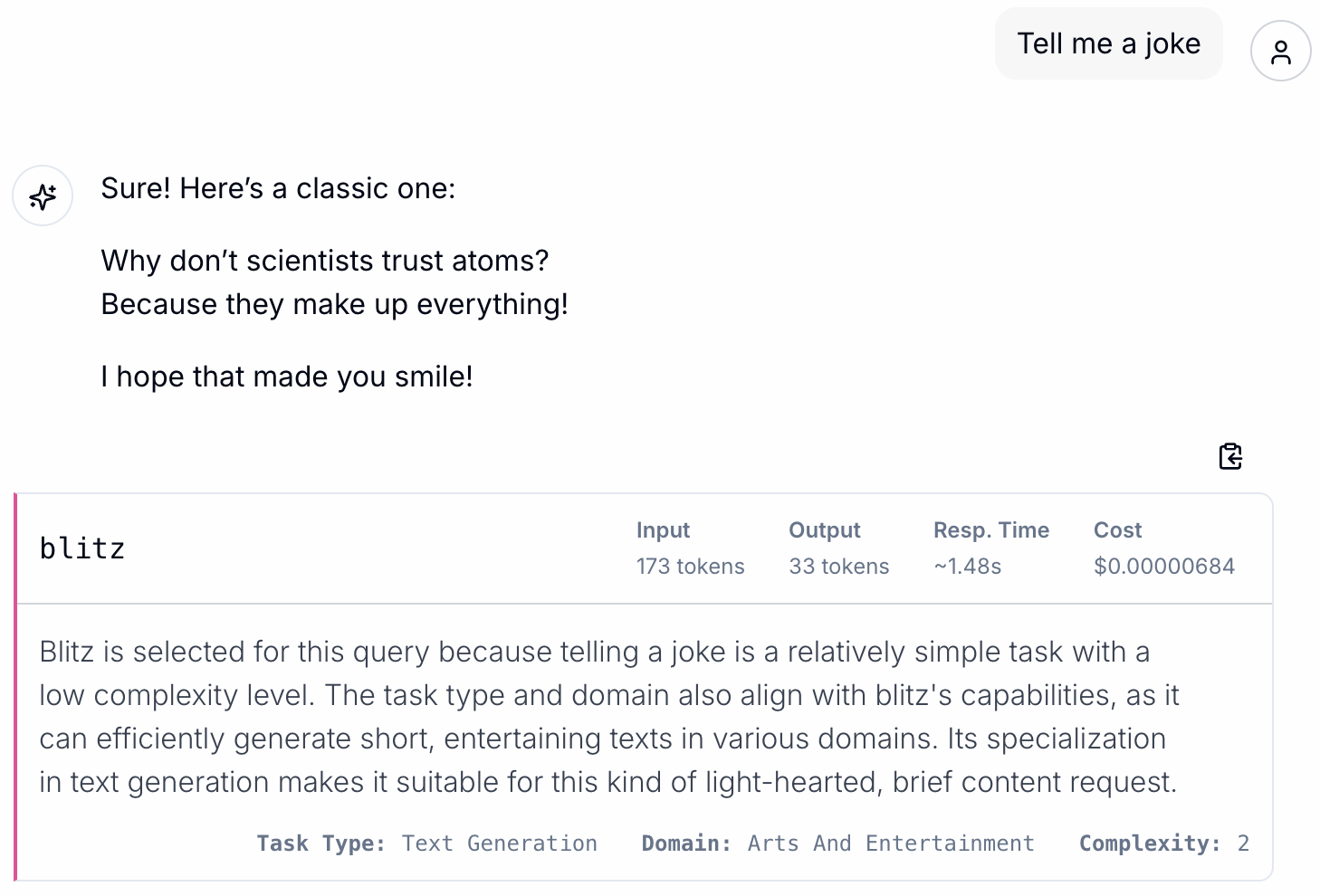
Task: Click the Blitz selection explanation paragraph
Action: click(x=608, y=717)
